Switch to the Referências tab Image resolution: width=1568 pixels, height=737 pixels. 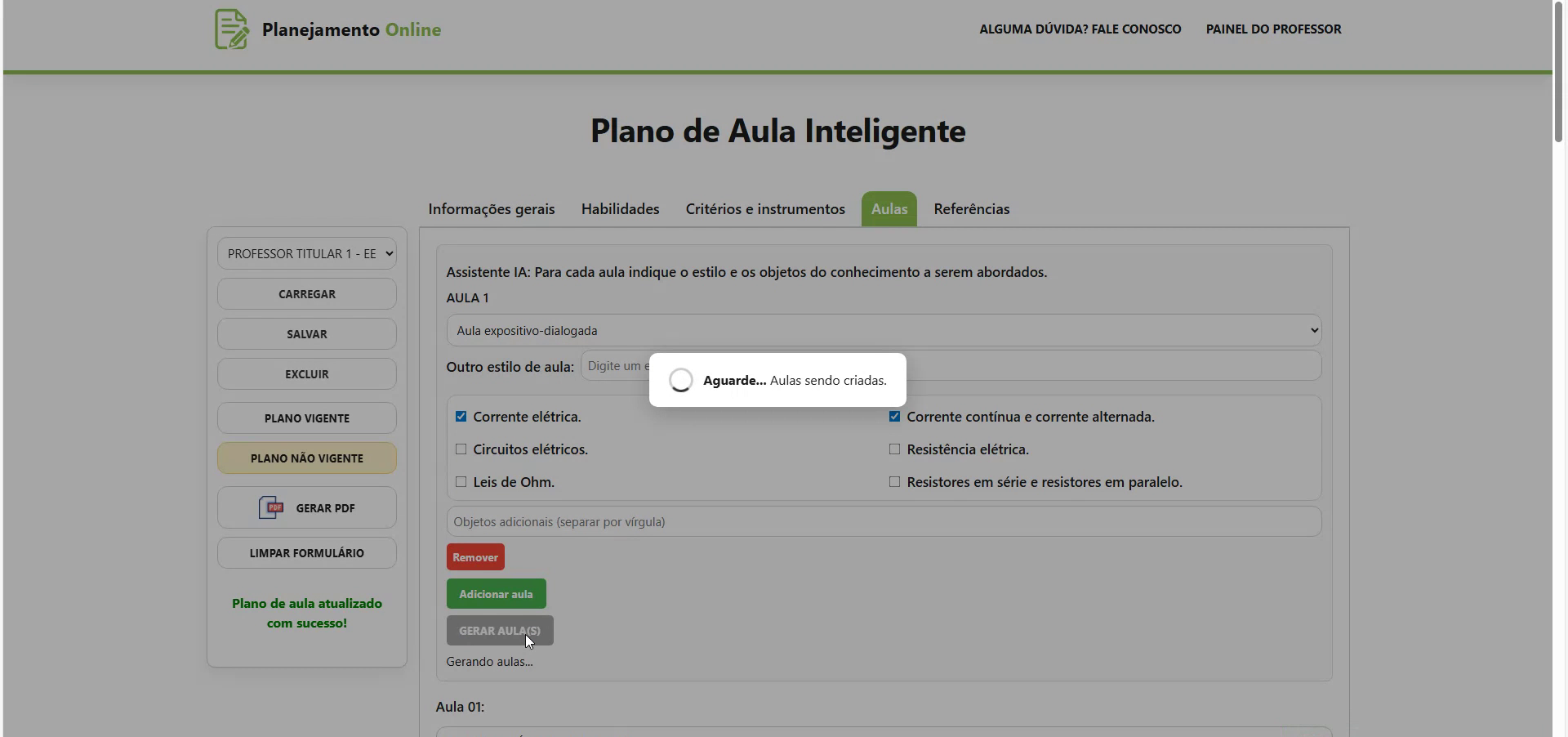pyautogui.click(x=972, y=209)
